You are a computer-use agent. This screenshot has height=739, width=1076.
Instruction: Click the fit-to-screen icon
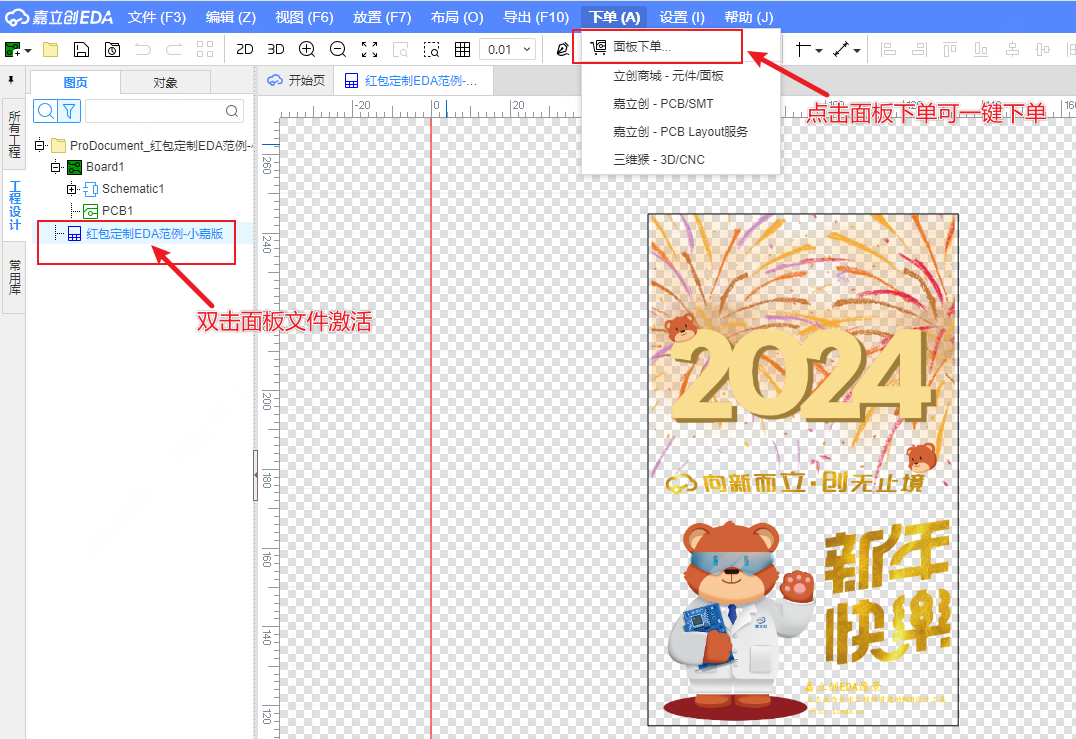click(x=369, y=49)
